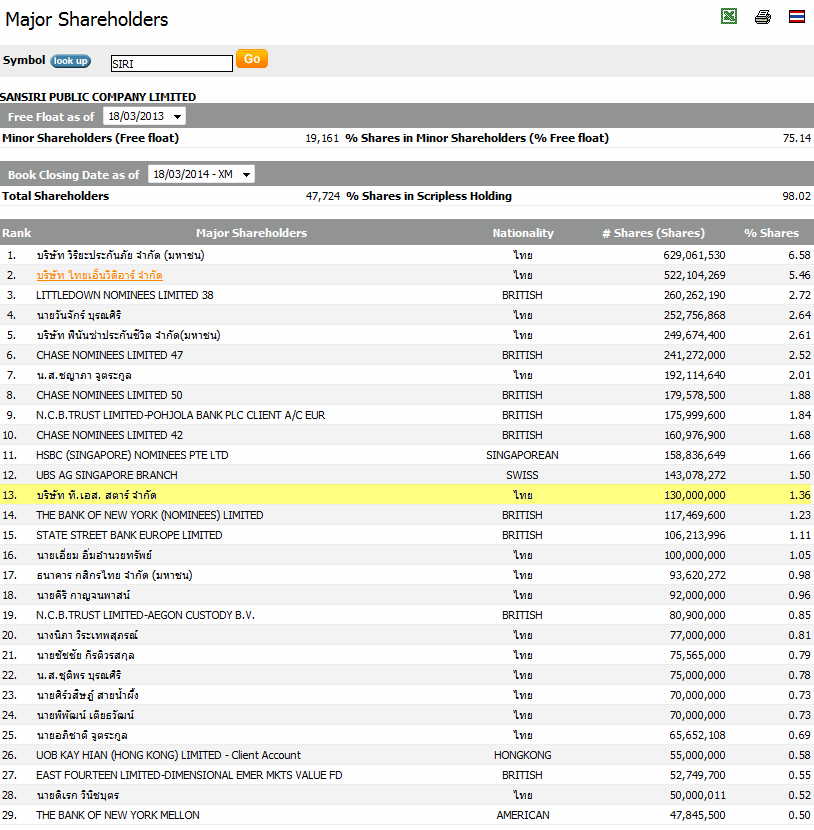Screen dimensions: 814x830
Task: Select EAST FOURTEEN LIMITED-DIMENSIONAL EMER MKTS VALUE FD
Action: pyautogui.click(x=189, y=775)
